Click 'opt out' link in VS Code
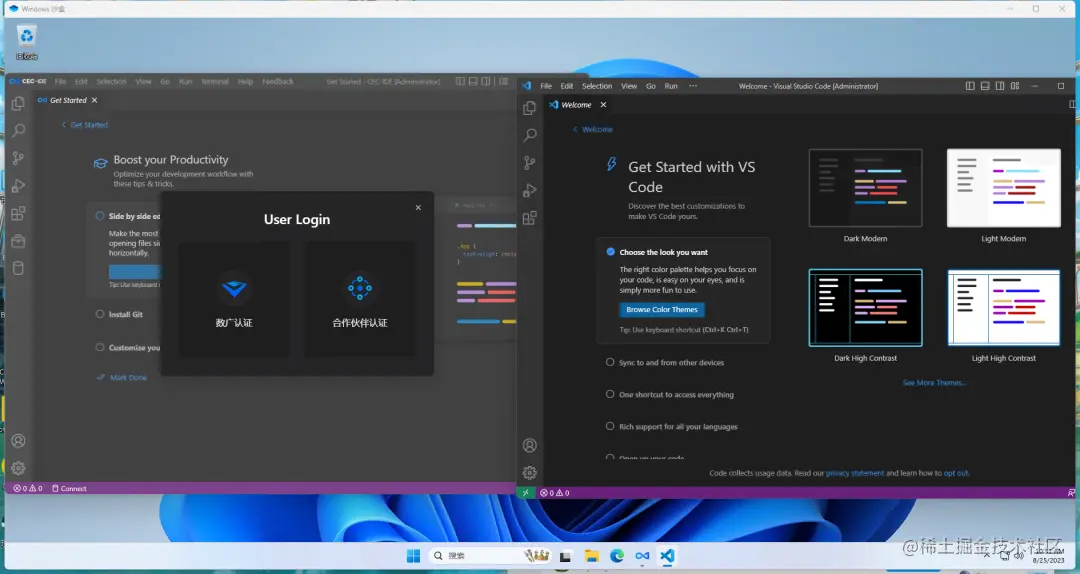The width and height of the screenshot is (1080, 574). point(955,473)
